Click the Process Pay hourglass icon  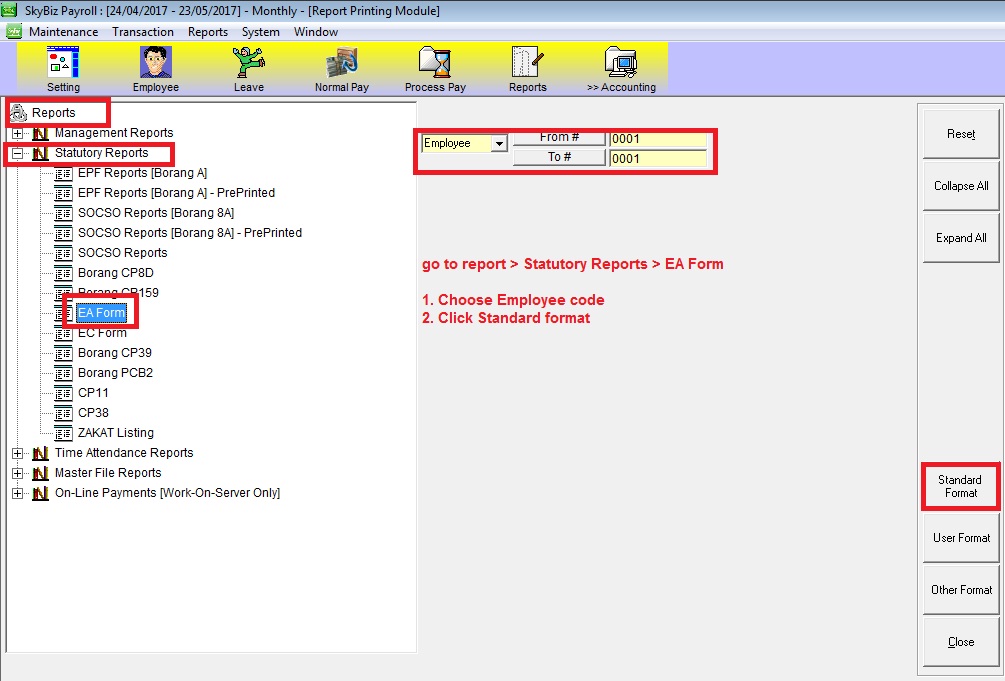click(x=435, y=64)
